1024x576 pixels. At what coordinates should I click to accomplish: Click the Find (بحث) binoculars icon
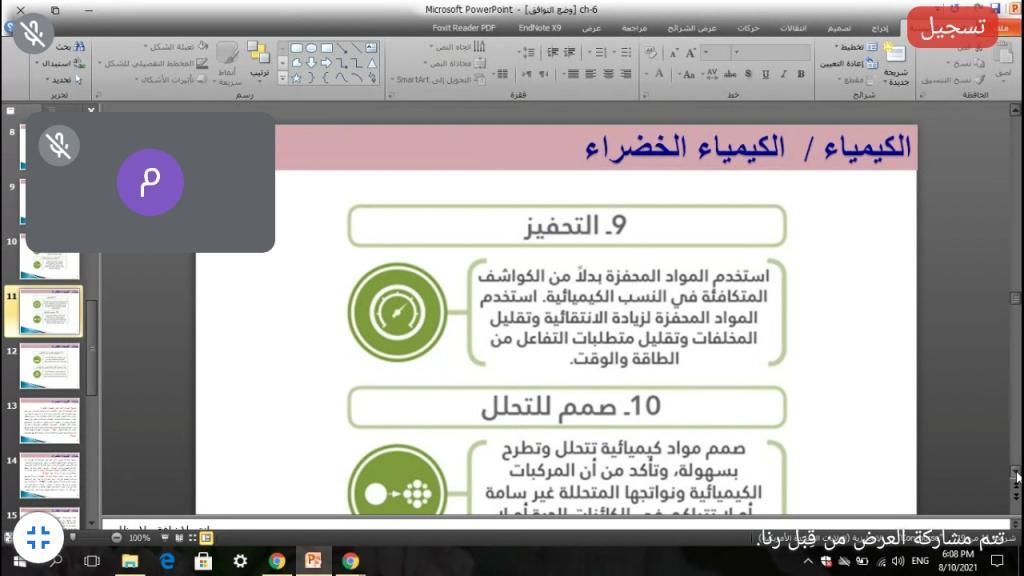point(81,47)
